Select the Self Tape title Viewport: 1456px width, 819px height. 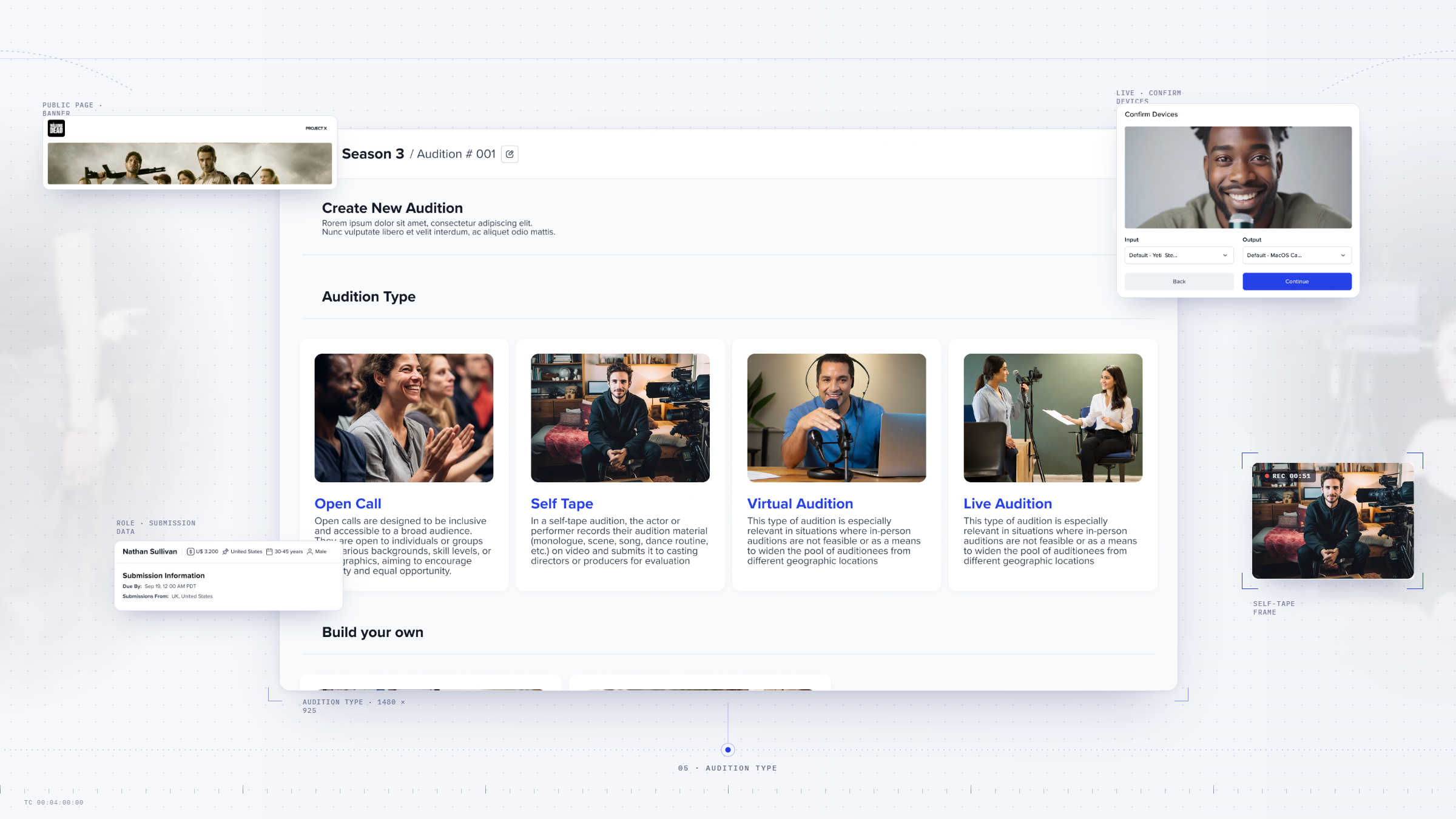(x=562, y=504)
